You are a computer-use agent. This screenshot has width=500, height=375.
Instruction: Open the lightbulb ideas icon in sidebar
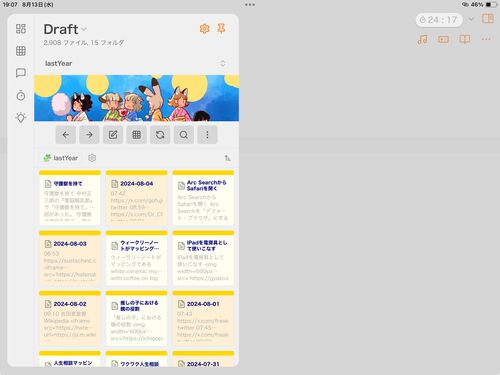[x=21, y=118]
